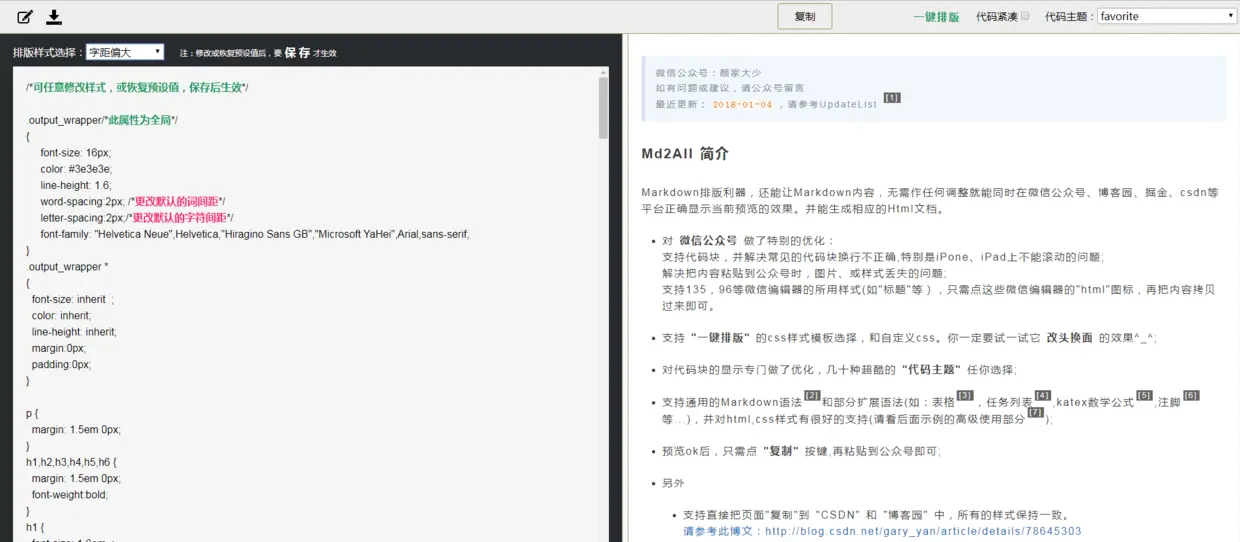Screen dimensions: 1240x542
Task: Click the font-family Helvetica Neue line
Action: click(x=254, y=234)
